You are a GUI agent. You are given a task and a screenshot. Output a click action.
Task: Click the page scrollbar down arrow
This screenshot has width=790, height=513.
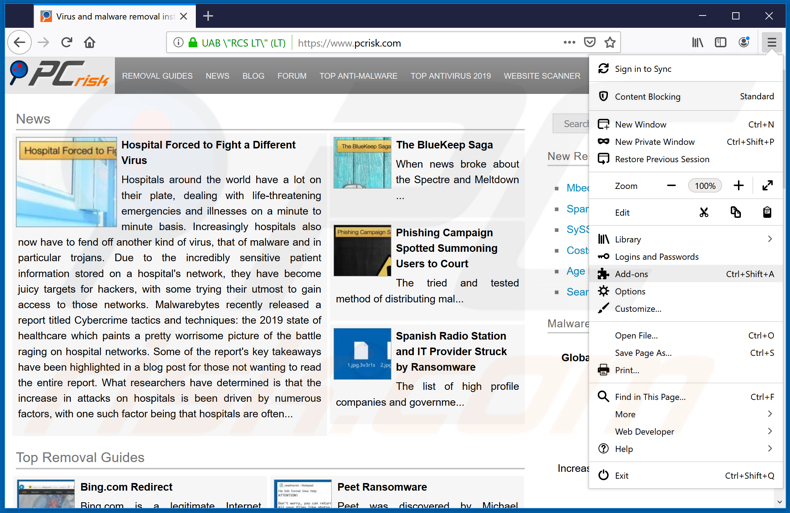click(780, 502)
